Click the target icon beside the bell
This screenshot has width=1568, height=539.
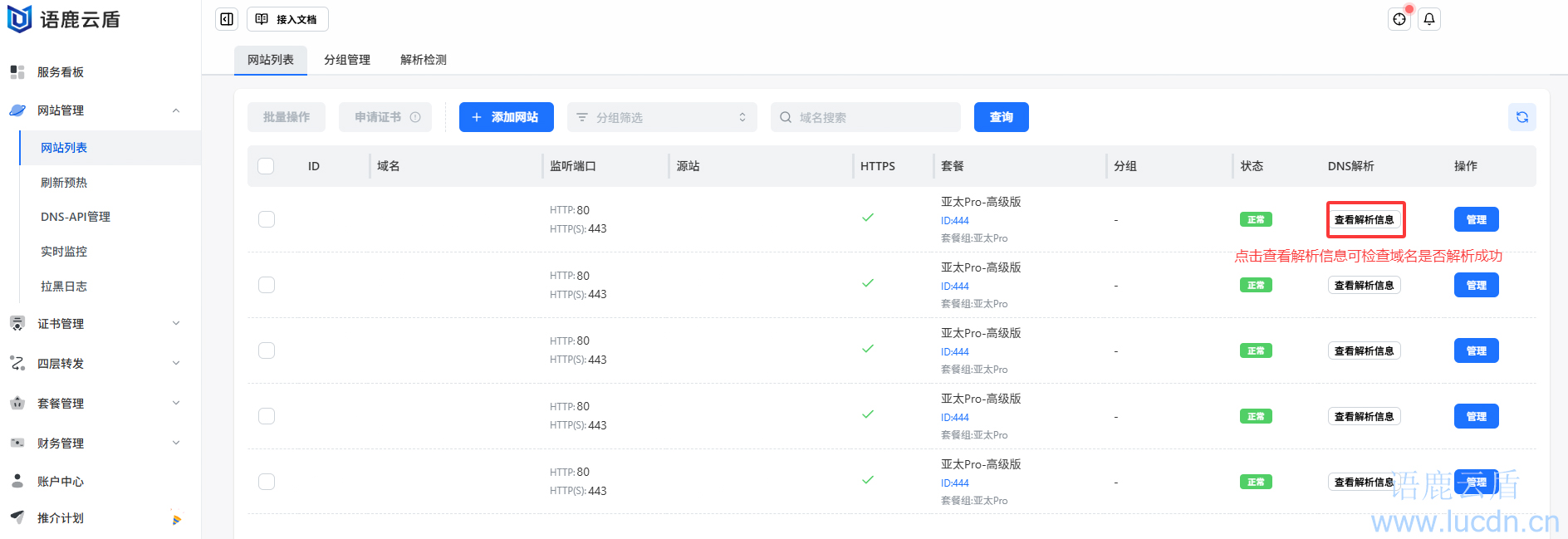pyautogui.click(x=1399, y=19)
